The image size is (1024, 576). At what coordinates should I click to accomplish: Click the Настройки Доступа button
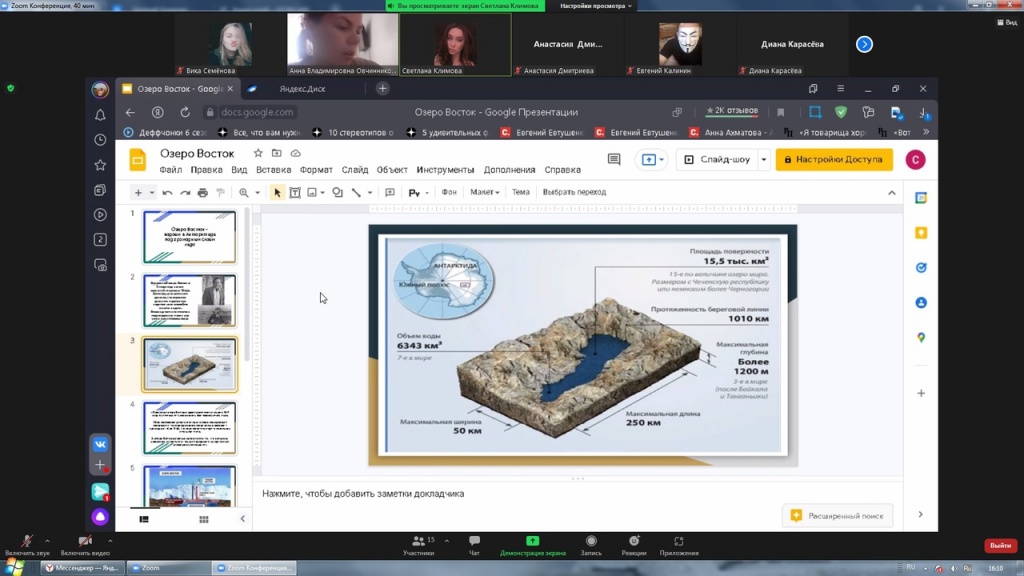click(x=834, y=160)
